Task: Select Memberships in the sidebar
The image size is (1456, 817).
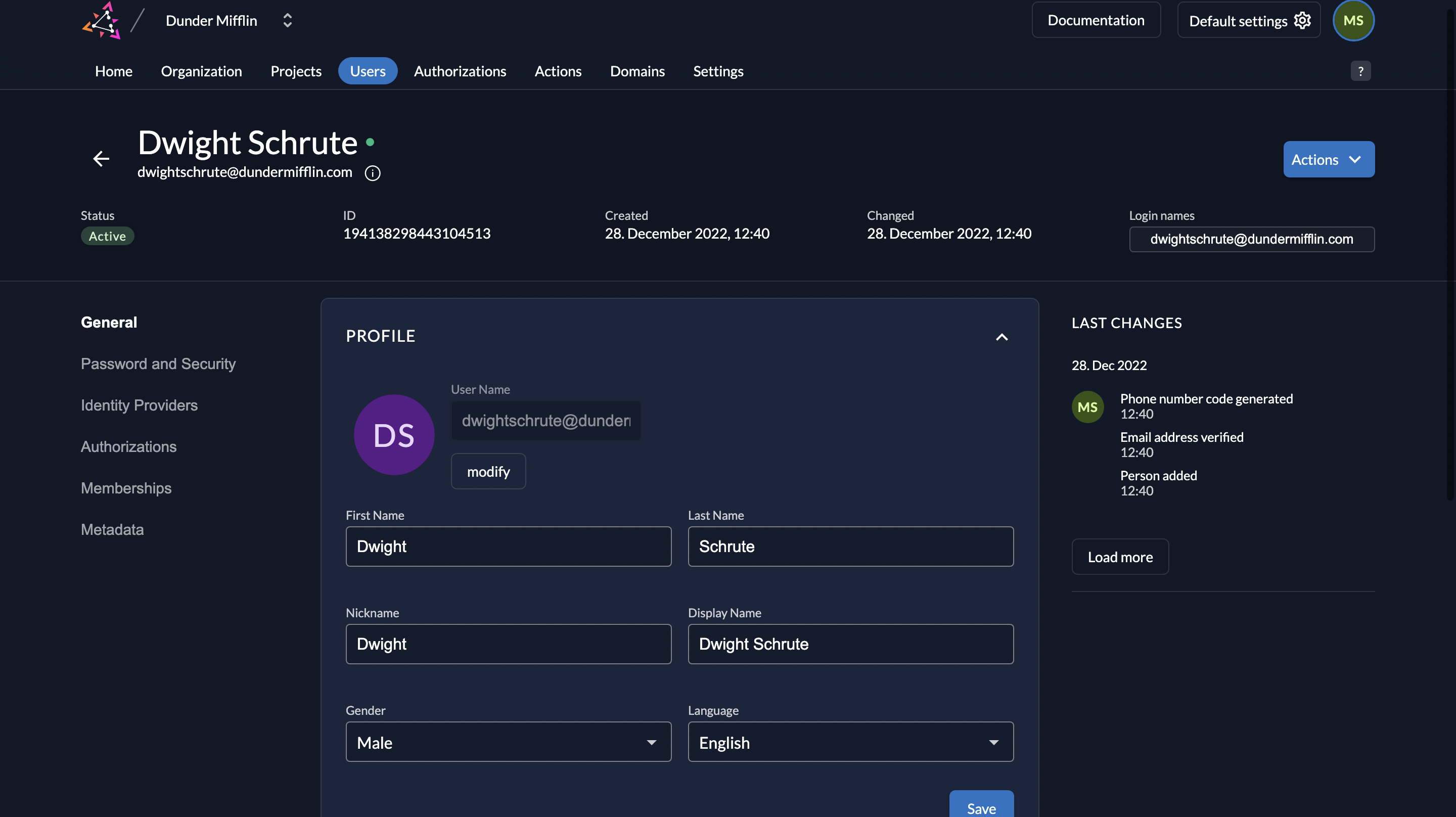Action: pyautogui.click(x=126, y=488)
